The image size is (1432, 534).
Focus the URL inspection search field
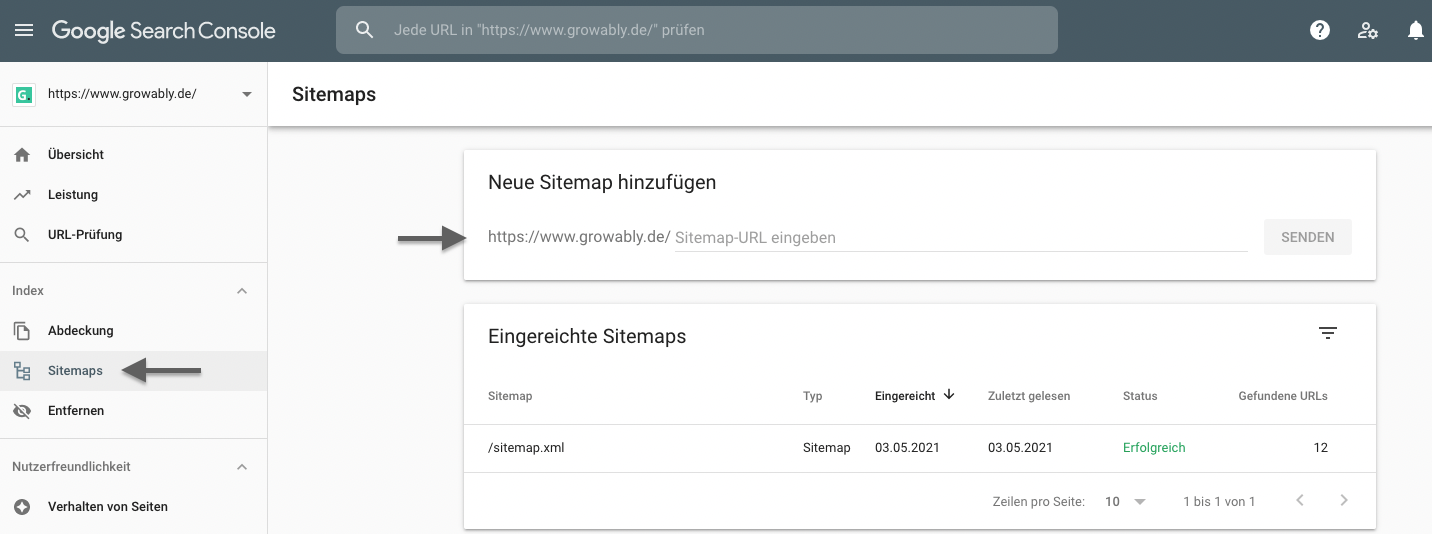697,30
